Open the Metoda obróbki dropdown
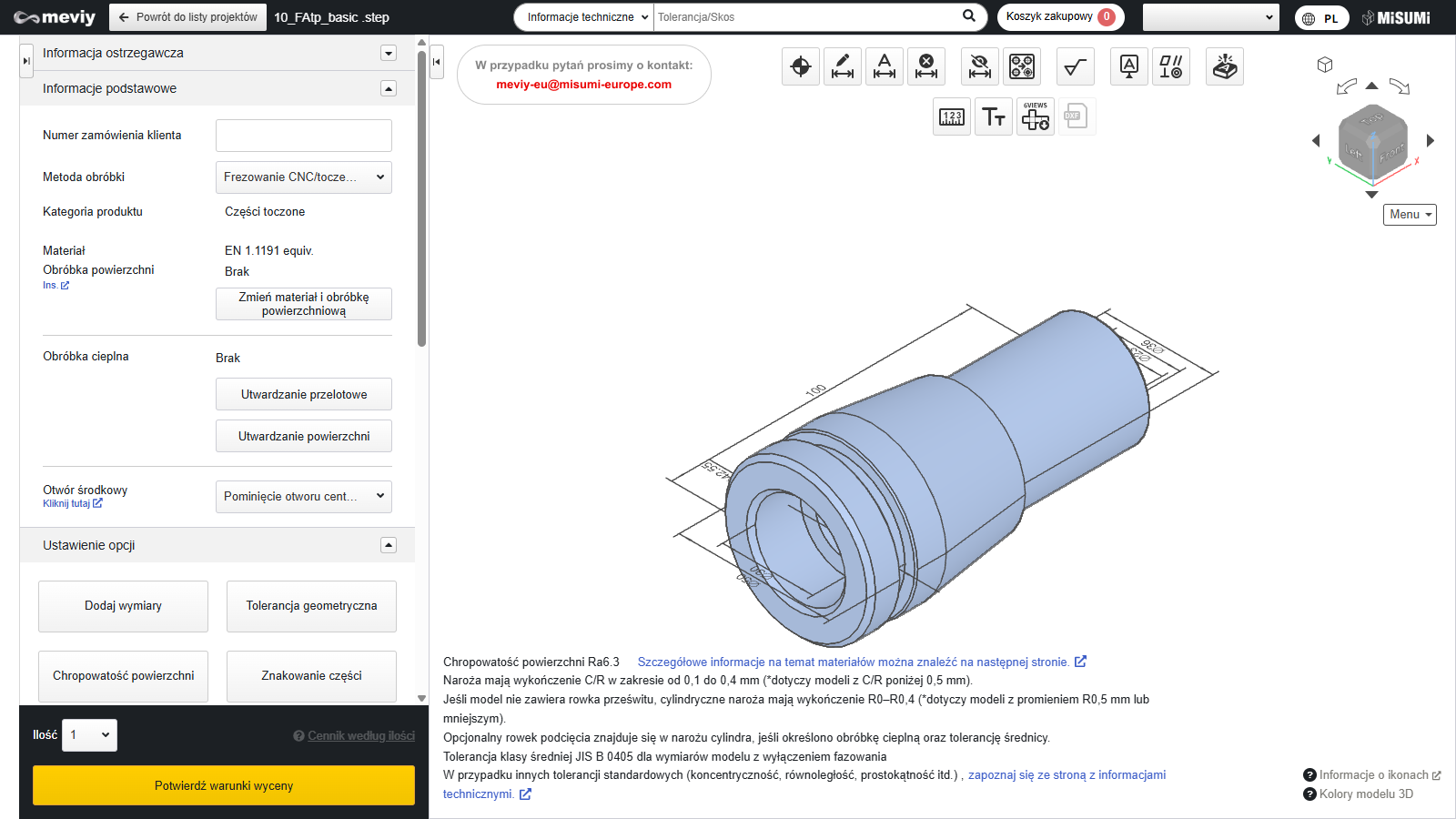The image size is (1456, 819). [304, 177]
